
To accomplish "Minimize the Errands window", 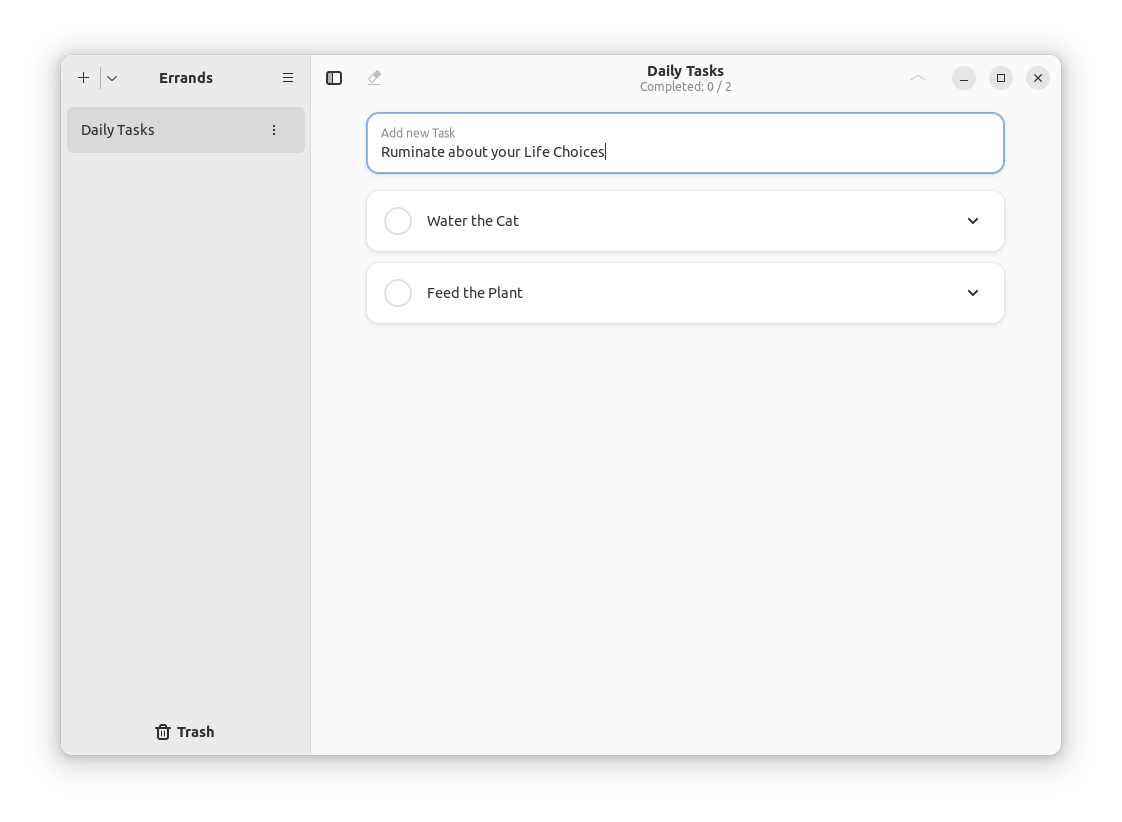I will pyautogui.click(x=963, y=77).
